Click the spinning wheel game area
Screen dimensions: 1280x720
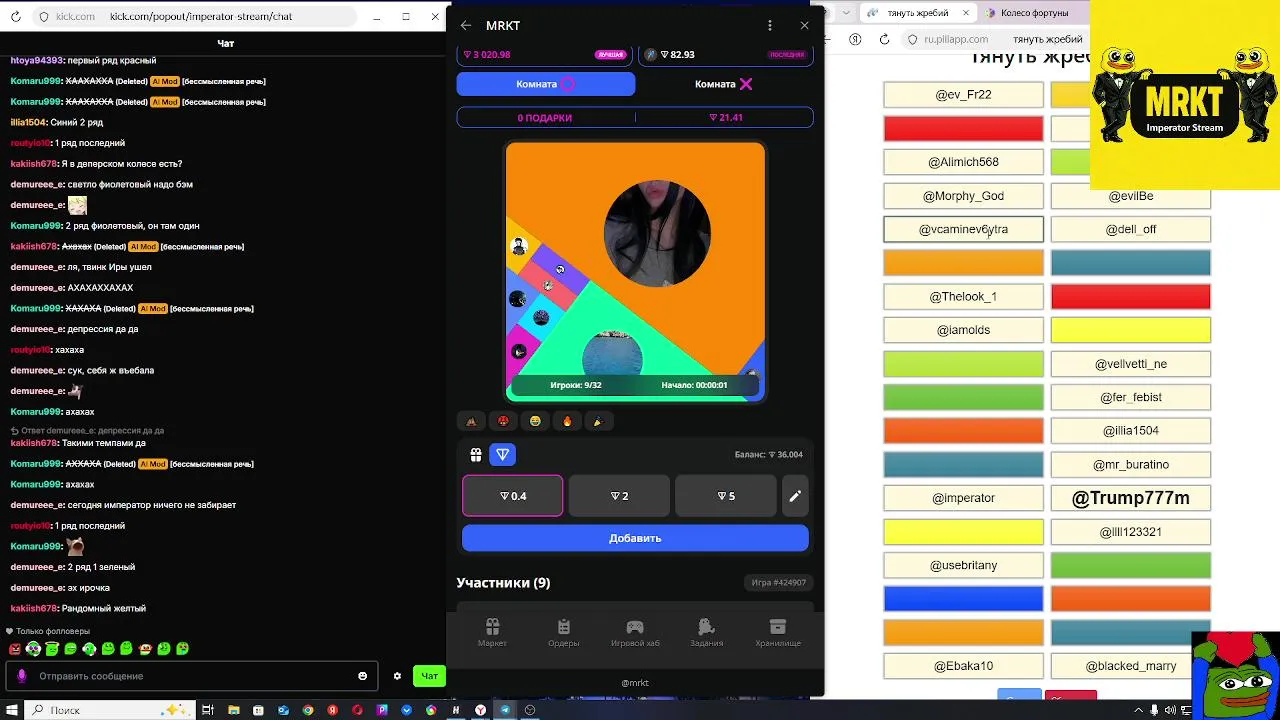[635, 271]
